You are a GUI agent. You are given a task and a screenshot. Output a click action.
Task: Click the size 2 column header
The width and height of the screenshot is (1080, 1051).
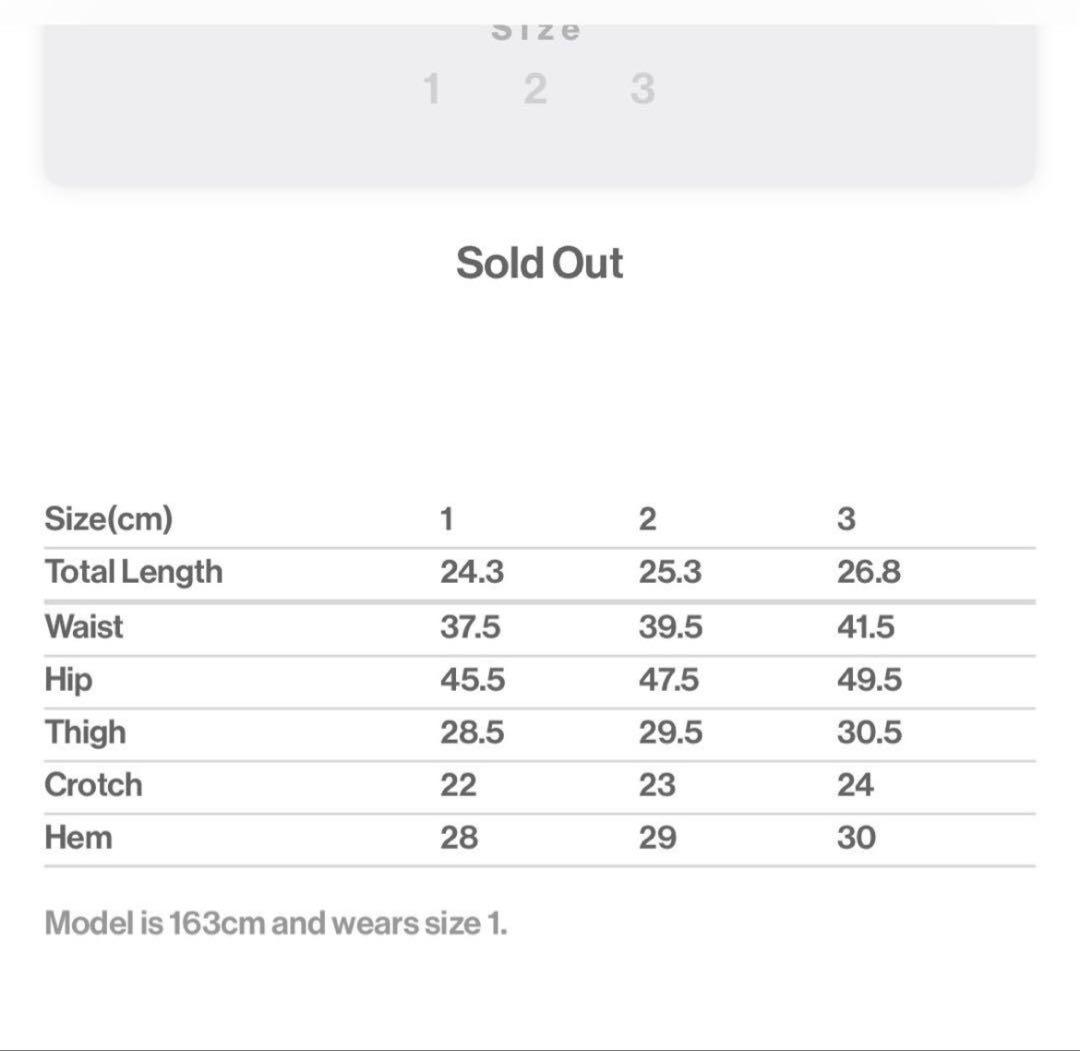[x=648, y=519]
